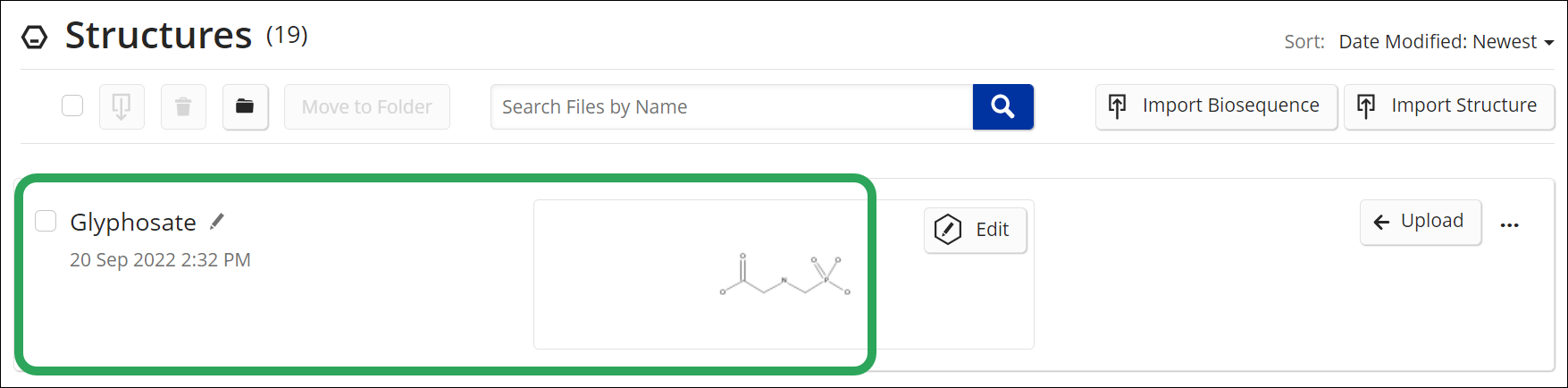Click Import Biosequence button

(x=1216, y=106)
